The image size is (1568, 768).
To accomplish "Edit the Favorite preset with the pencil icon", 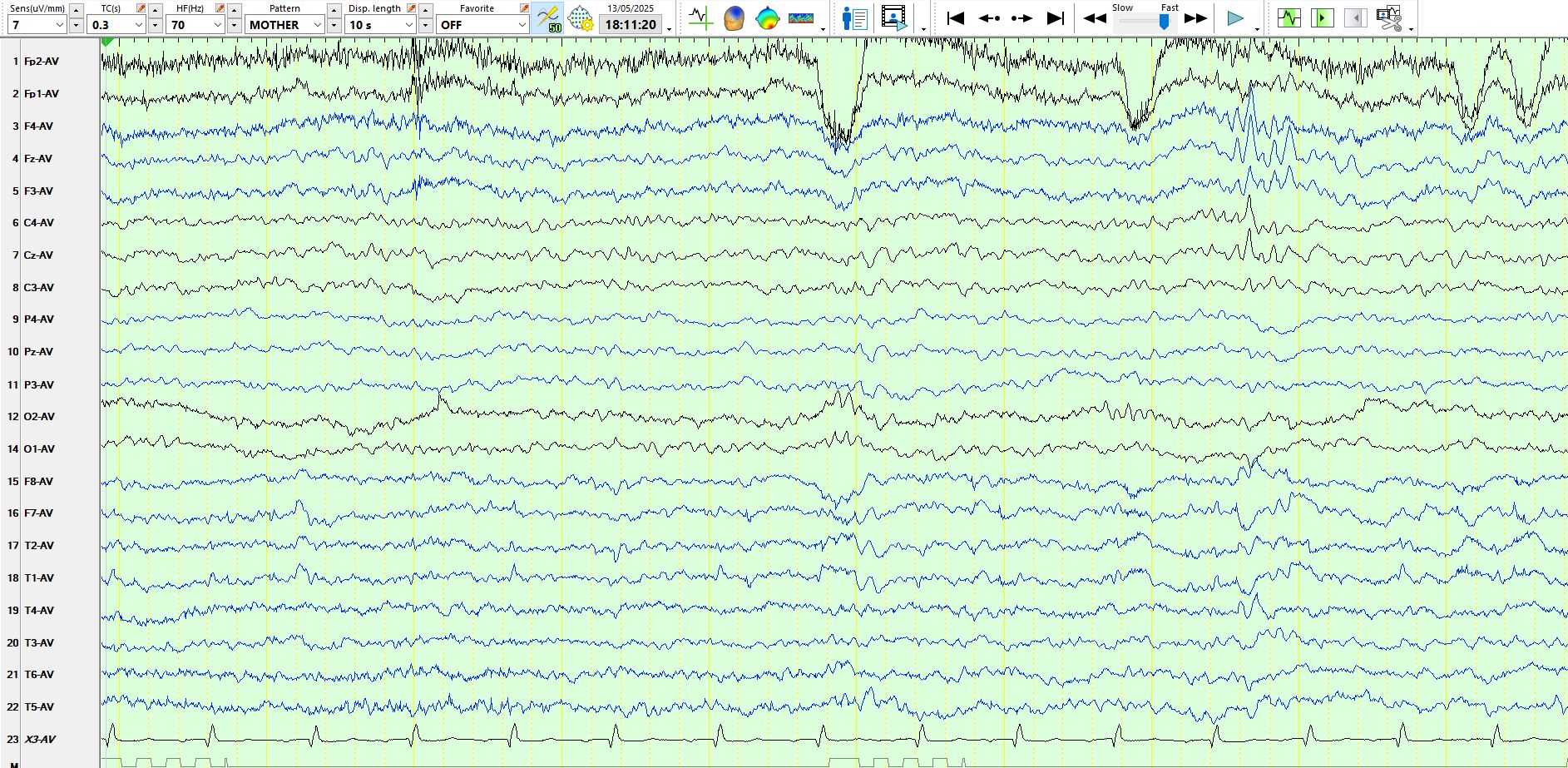I will click(x=524, y=7).
